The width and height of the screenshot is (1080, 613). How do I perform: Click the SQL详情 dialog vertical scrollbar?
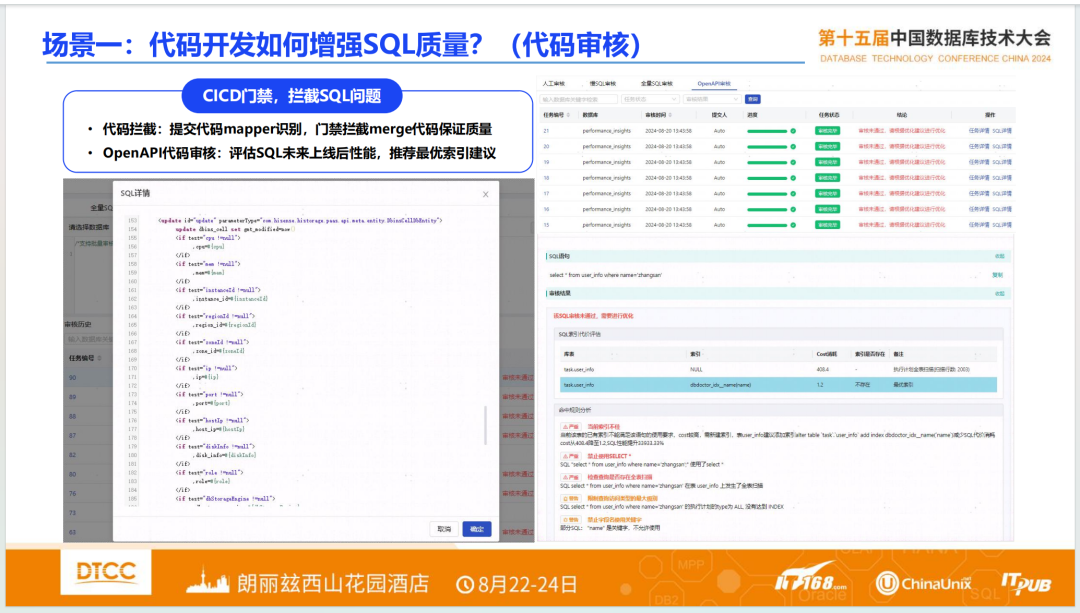[486, 425]
